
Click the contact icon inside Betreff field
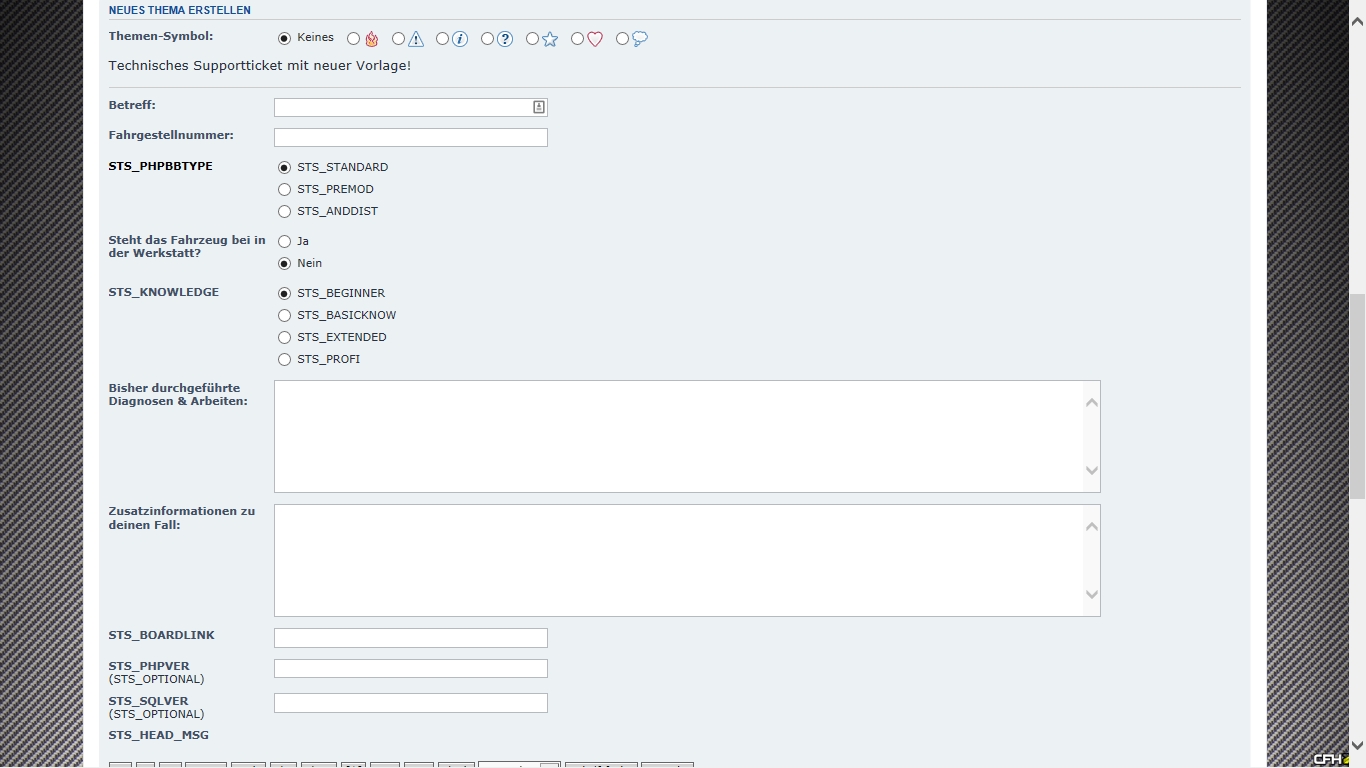538,107
